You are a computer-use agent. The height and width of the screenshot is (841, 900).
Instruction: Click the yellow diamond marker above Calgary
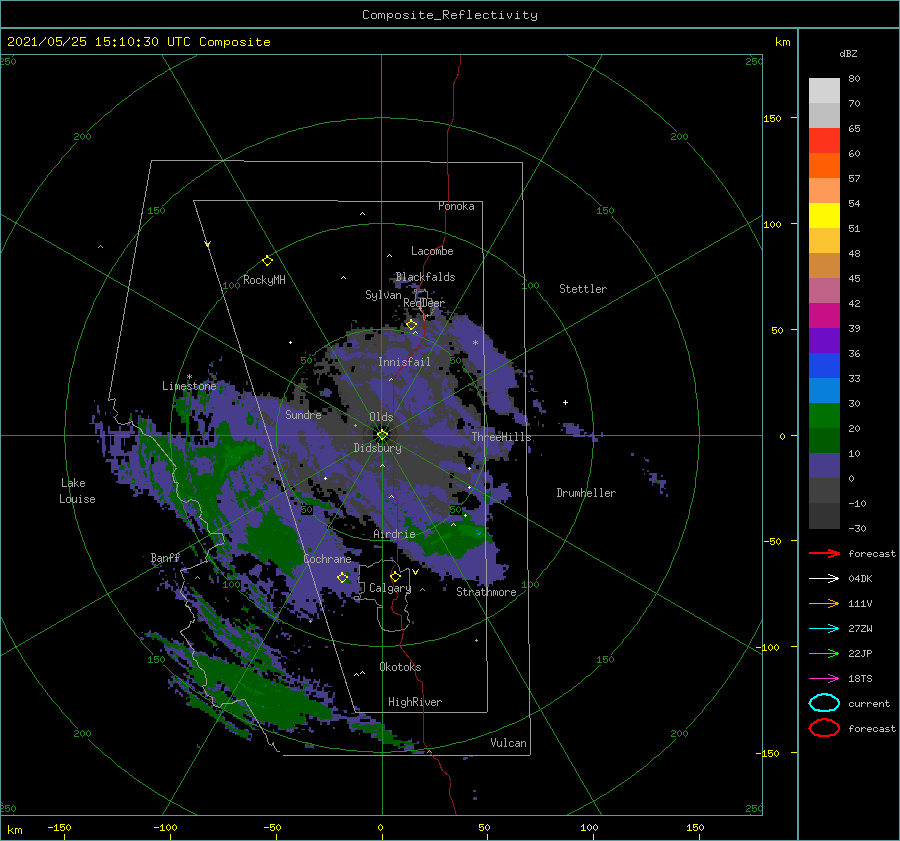[x=395, y=576]
